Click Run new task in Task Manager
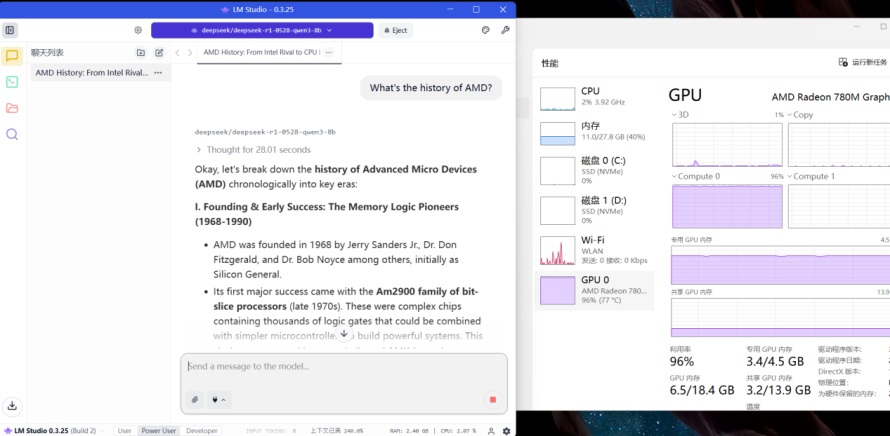Image resolution: width=890 pixels, height=436 pixels. (x=863, y=62)
